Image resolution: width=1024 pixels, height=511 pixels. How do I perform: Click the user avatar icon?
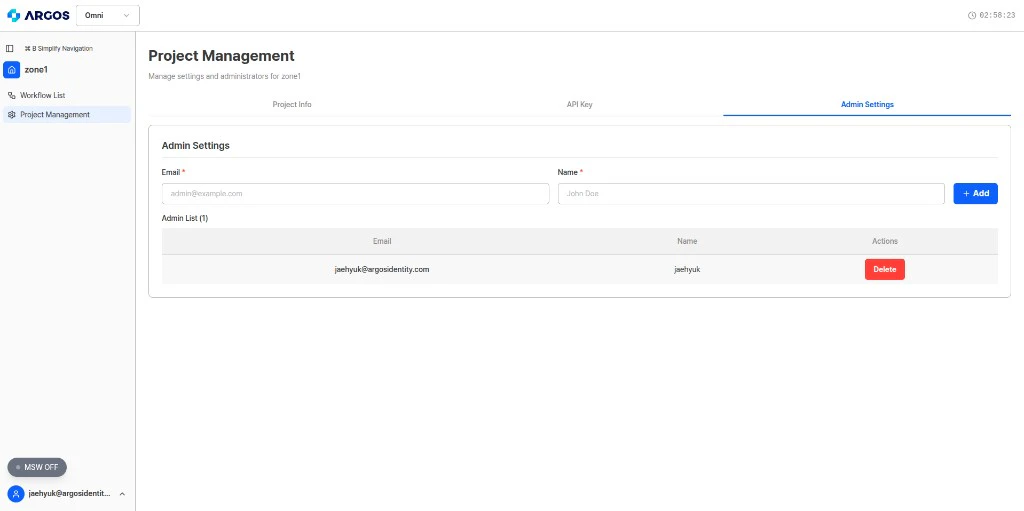click(15, 494)
